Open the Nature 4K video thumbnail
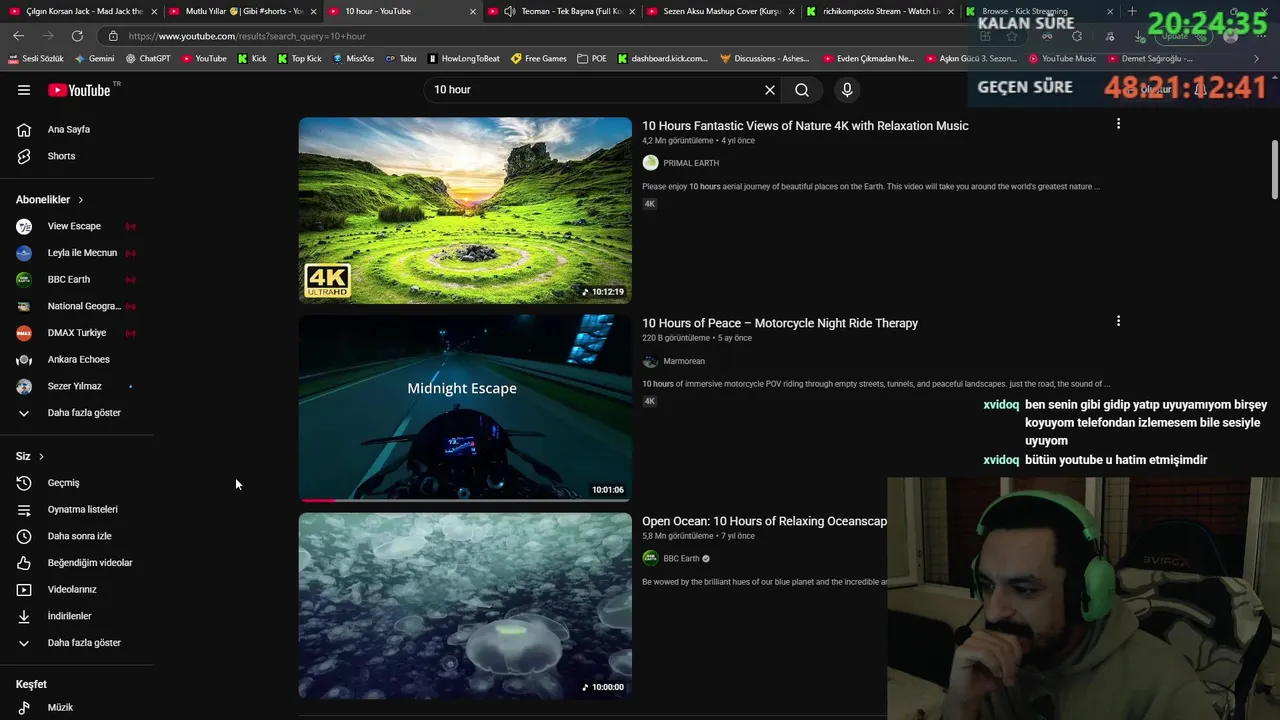The width and height of the screenshot is (1280, 720). [465, 210]
